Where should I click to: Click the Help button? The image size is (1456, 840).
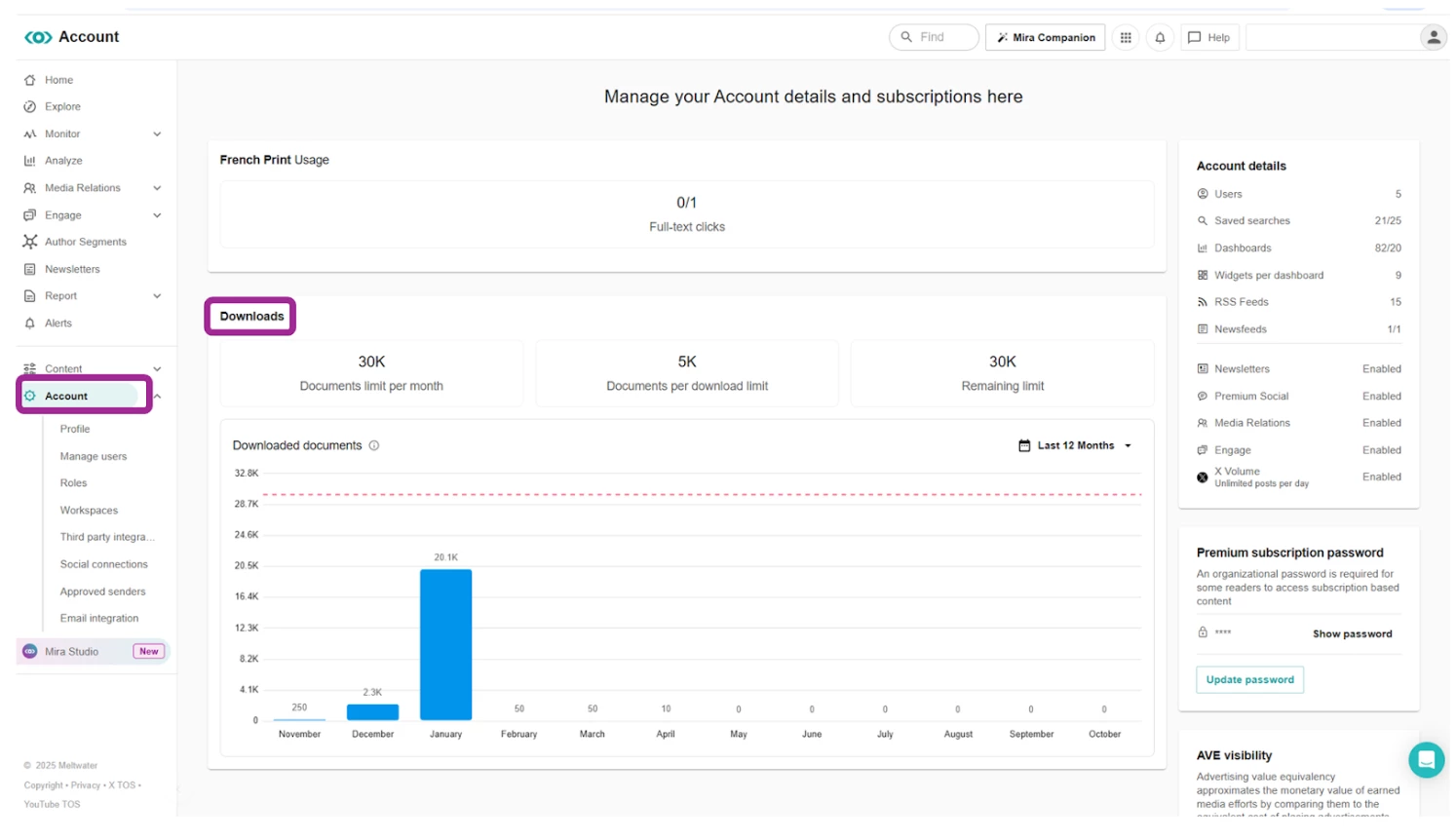(1209, 37)
